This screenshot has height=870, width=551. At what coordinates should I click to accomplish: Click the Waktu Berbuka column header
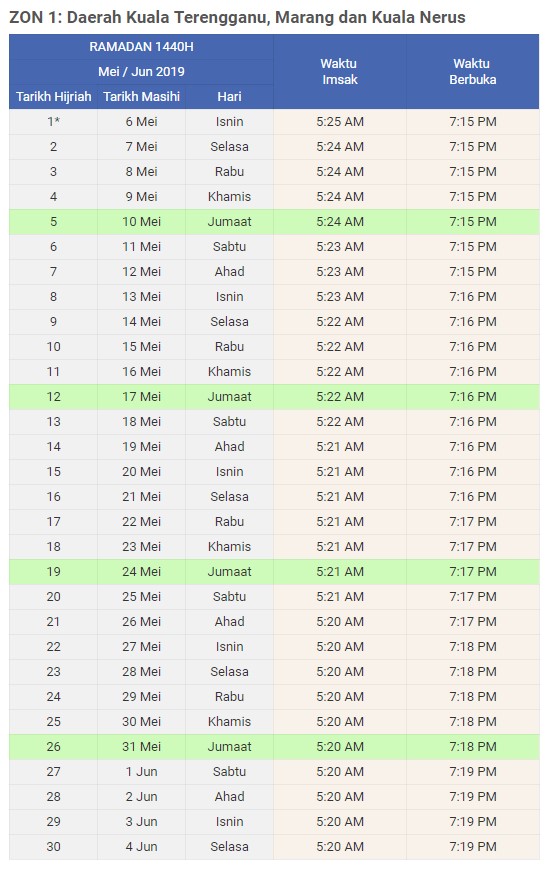pyautogui.click(x=472, y=72)
